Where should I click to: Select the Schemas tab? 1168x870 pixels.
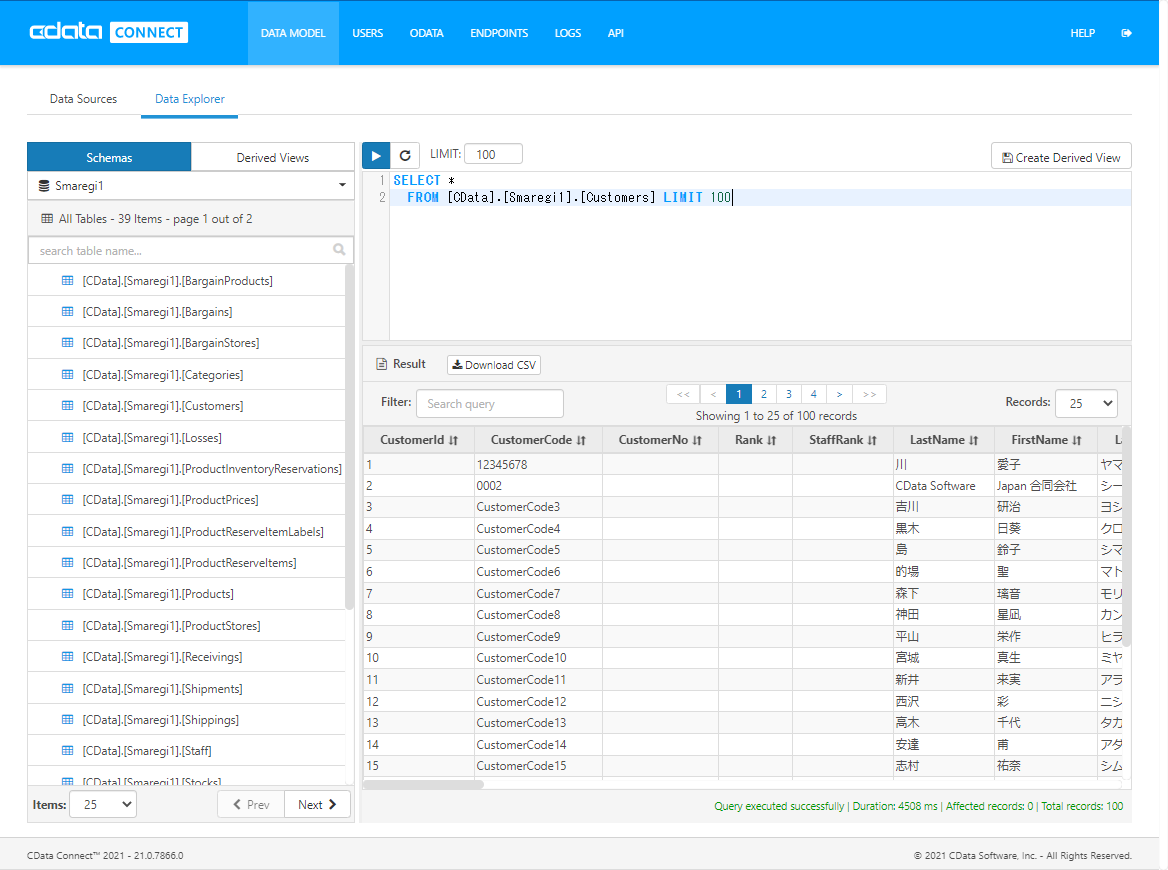coord(109,157)
